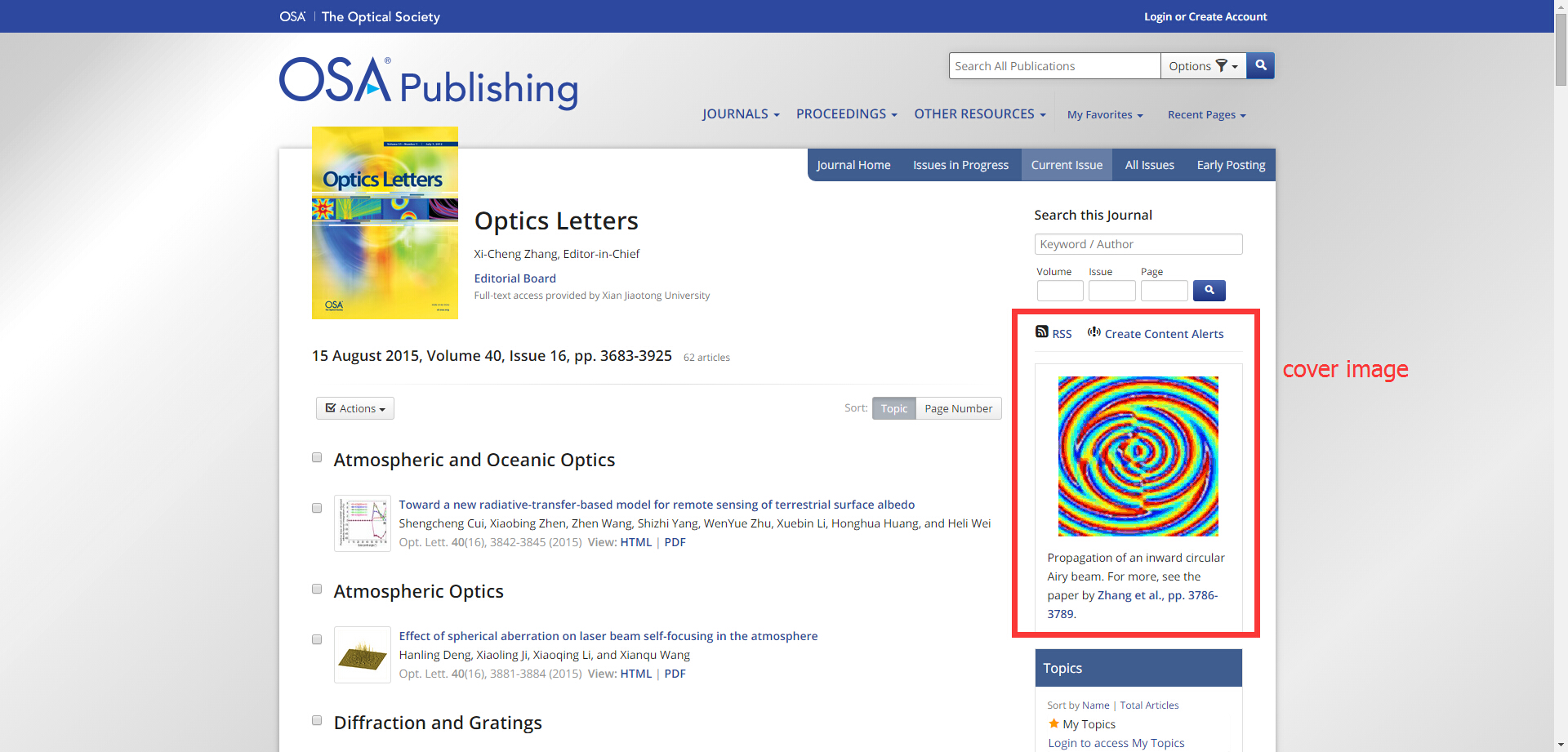Click the Create Content Alerts icon
1568x752 pixels.
1094,332
